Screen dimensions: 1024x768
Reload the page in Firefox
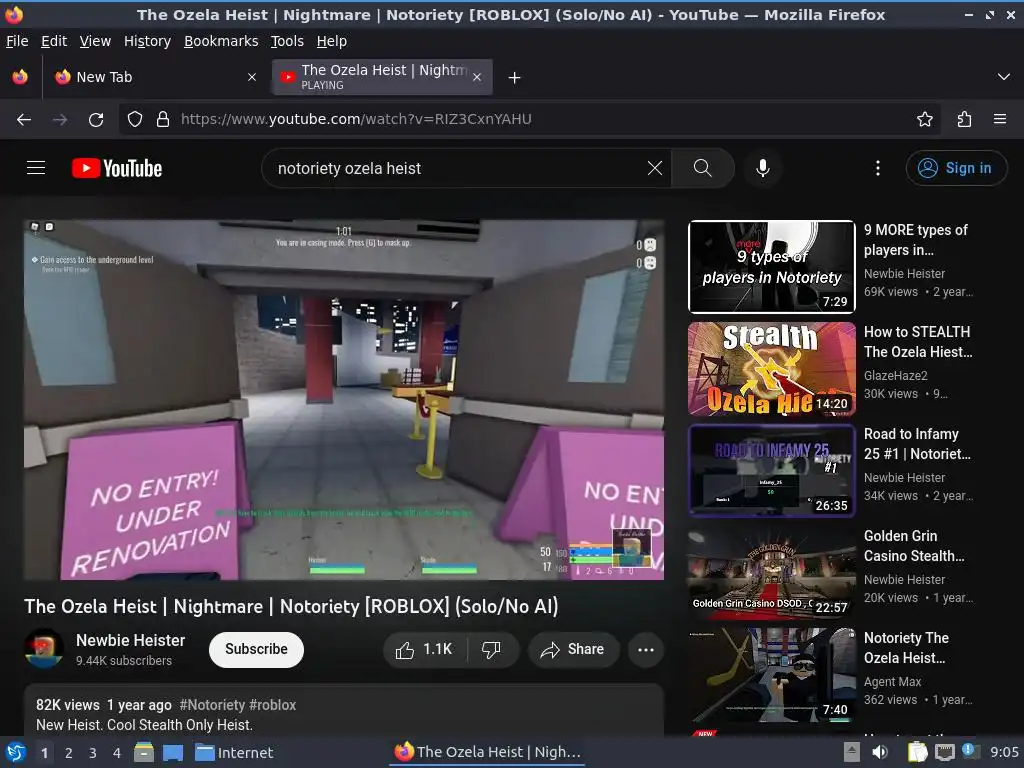96,120
